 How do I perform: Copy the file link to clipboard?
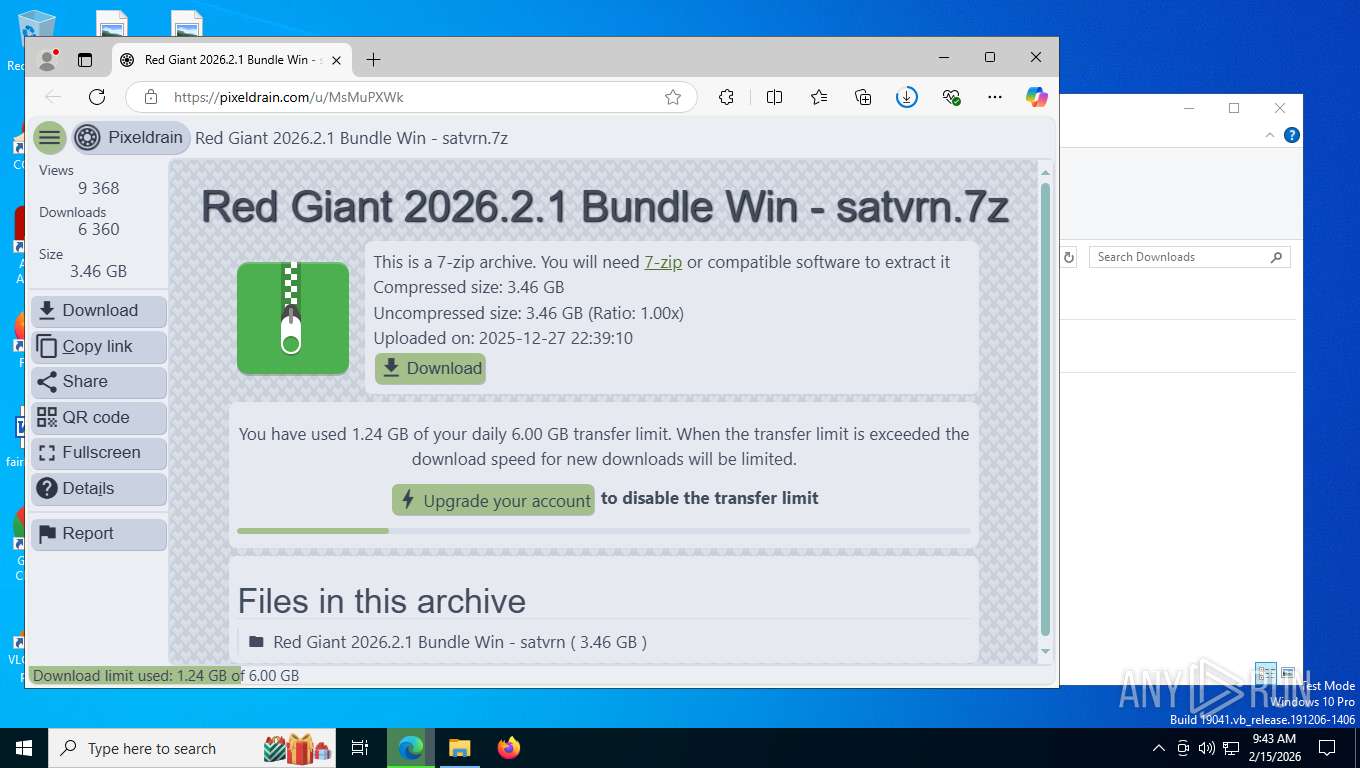(99, 347)
